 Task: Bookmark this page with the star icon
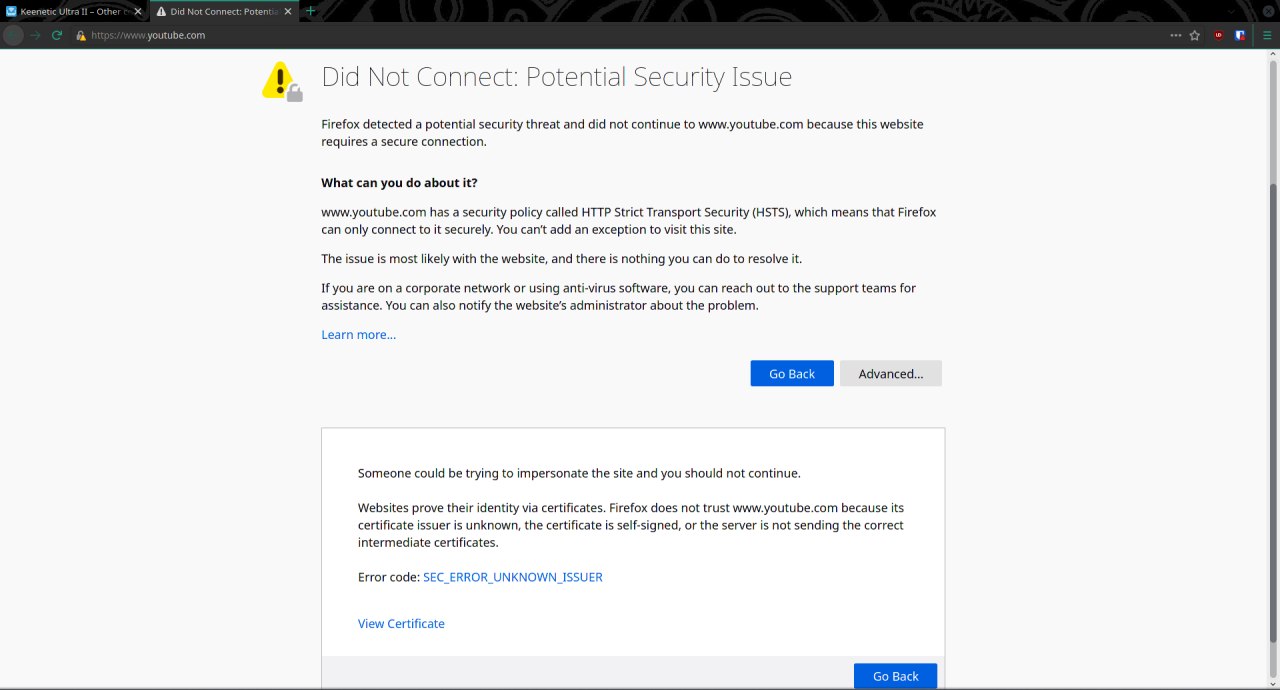click(1194, 35)
